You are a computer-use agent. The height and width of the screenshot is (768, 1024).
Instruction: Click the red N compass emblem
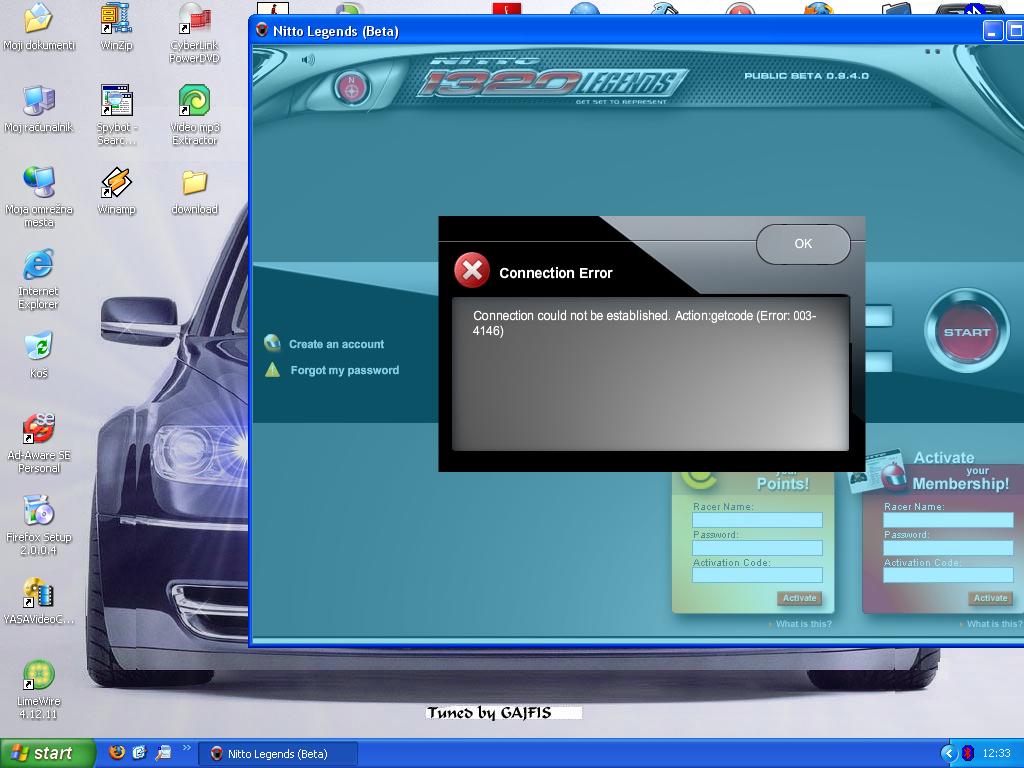(351, 88)
